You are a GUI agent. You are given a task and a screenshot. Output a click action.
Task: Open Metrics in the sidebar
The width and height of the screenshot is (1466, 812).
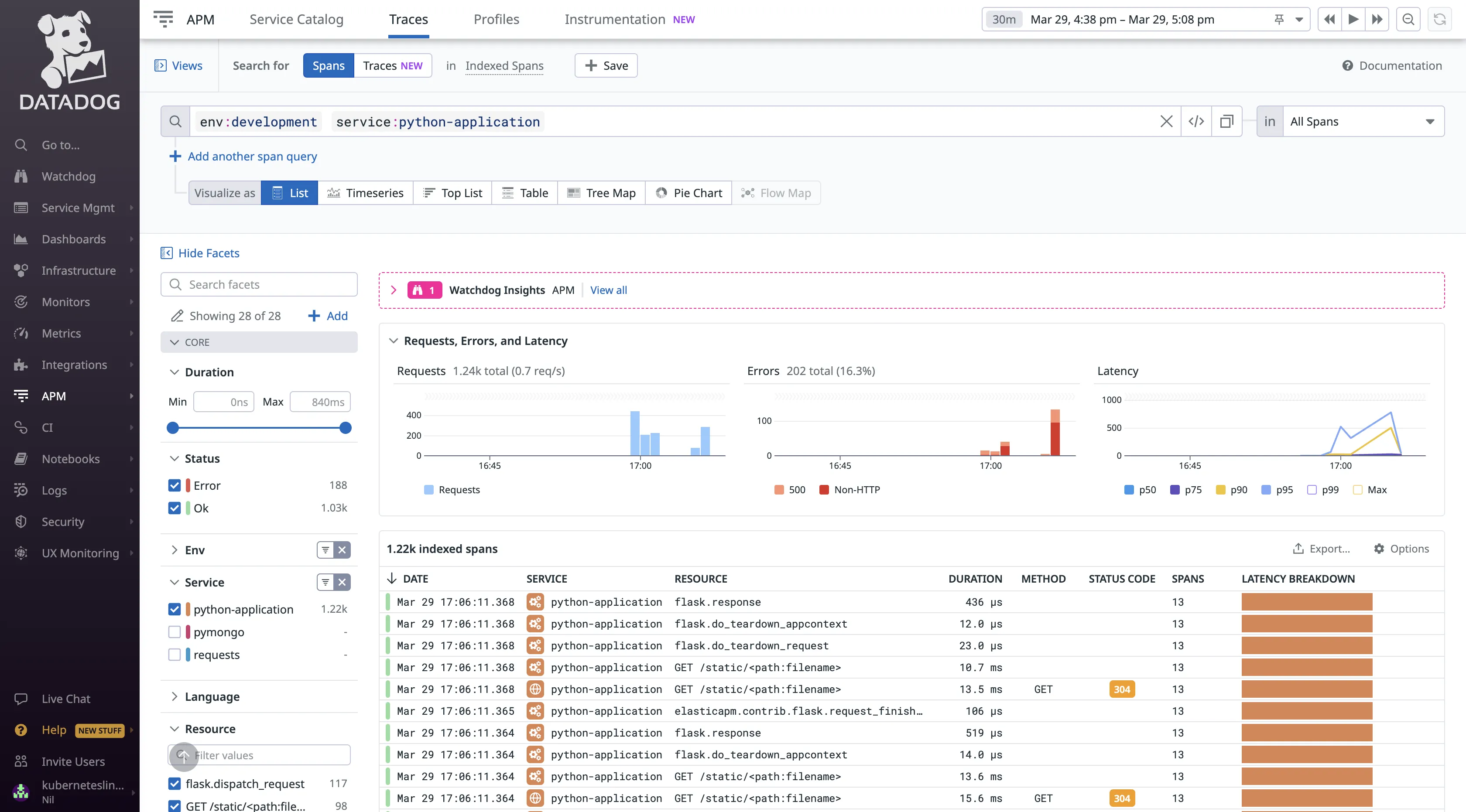(61, 333)
